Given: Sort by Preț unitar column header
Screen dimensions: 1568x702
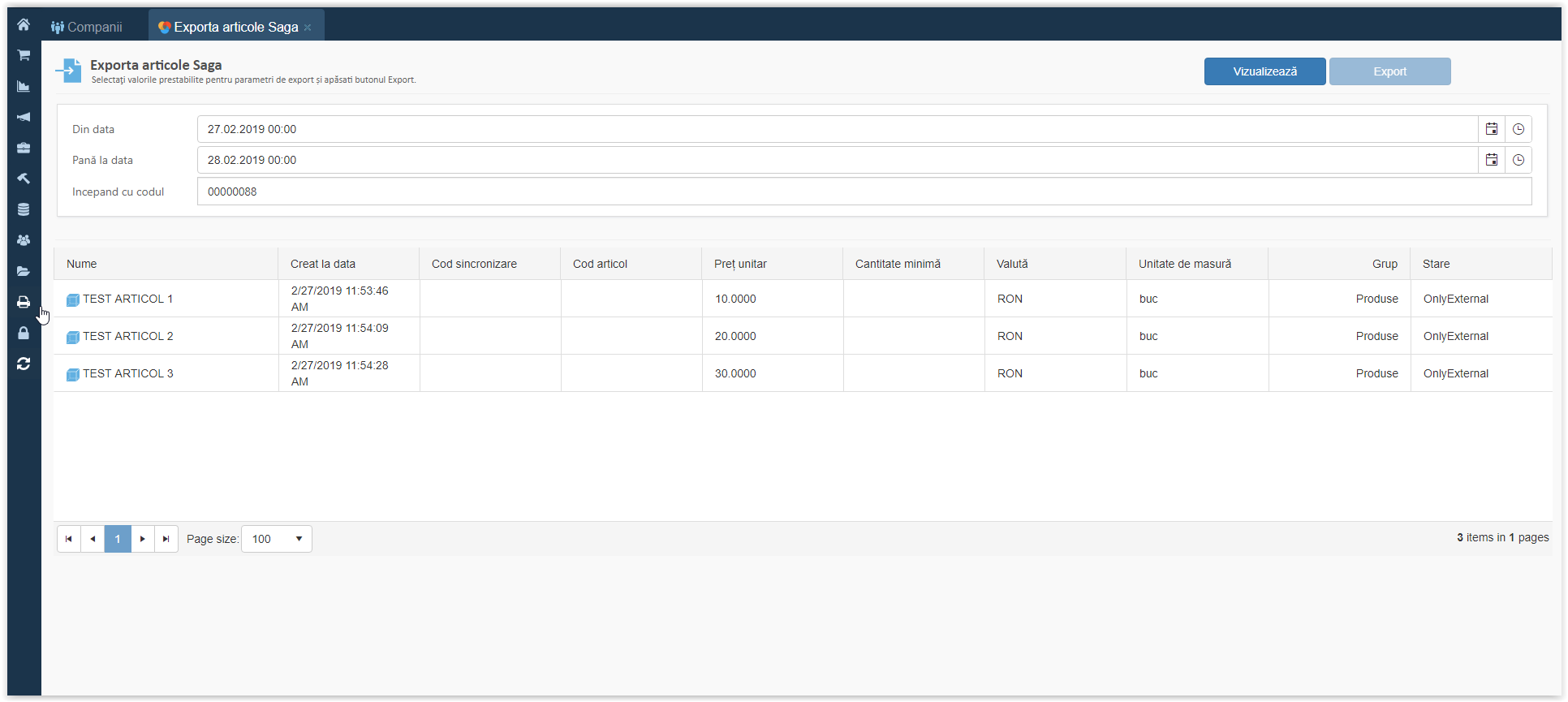Looking at the screenshot, I should click(772, 264).
